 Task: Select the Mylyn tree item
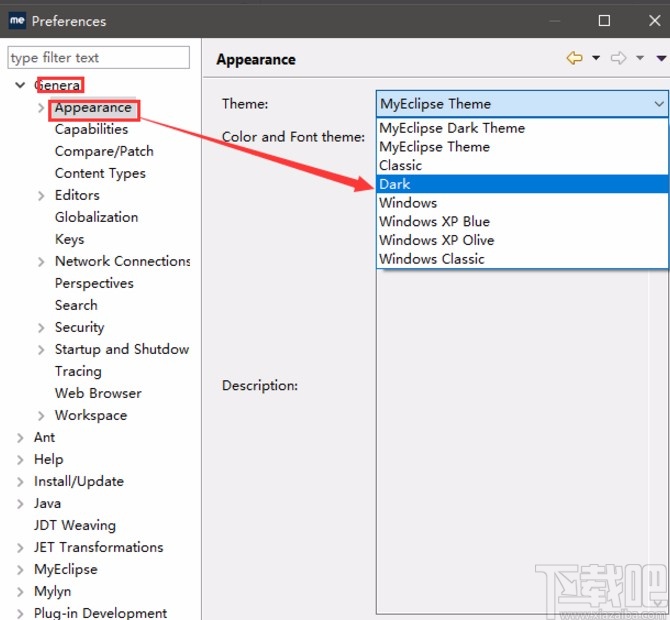[x=53, y=592]
